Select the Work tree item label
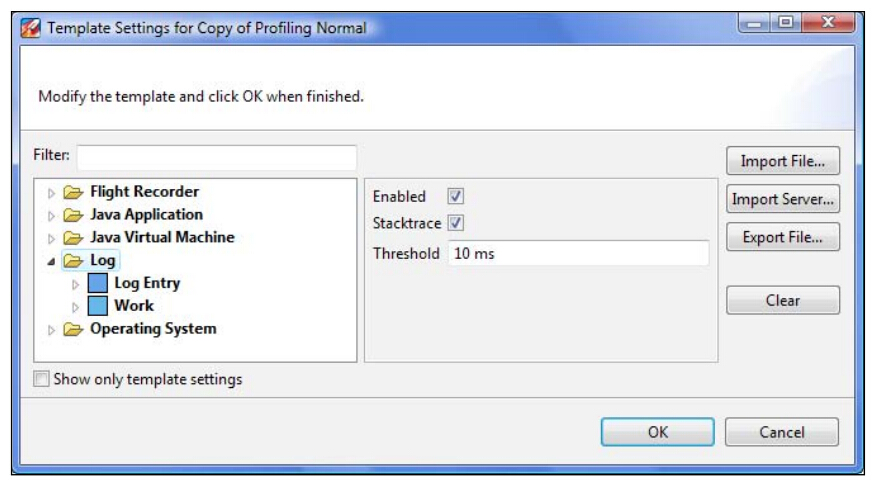 (134, 306)
